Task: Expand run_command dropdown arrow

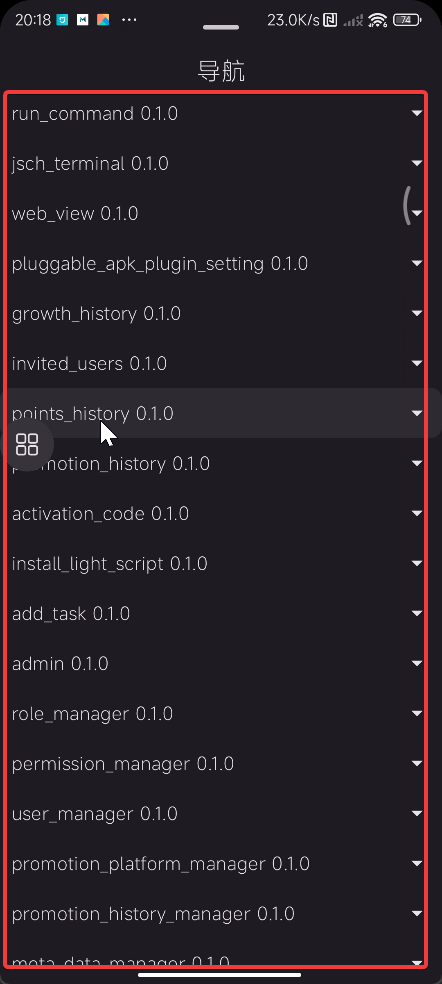Action: click(x=417, y=113)
